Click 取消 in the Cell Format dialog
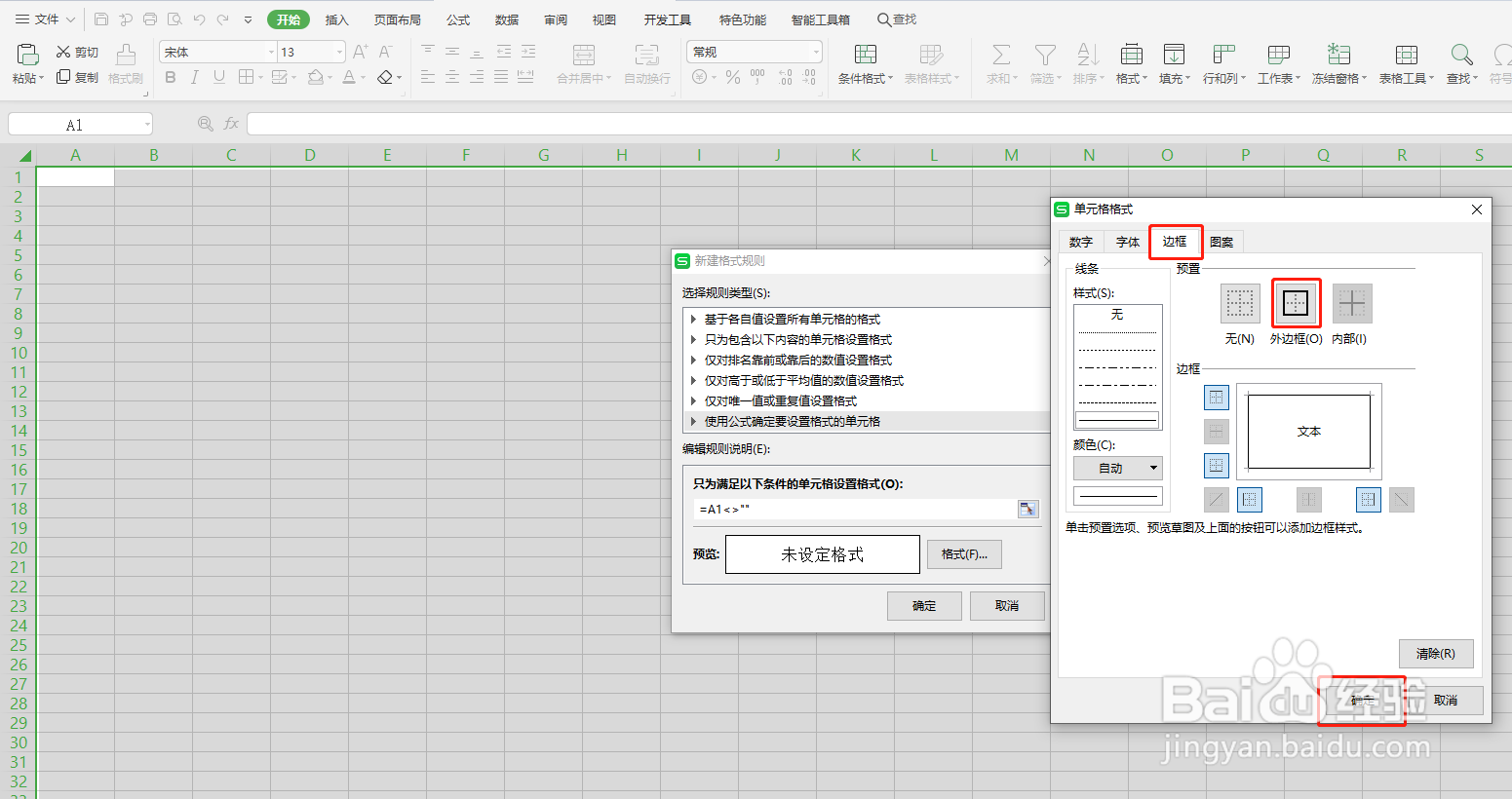Image resolution: width=1512 pixels, height=799 pixels. [x=1446, y=701]
